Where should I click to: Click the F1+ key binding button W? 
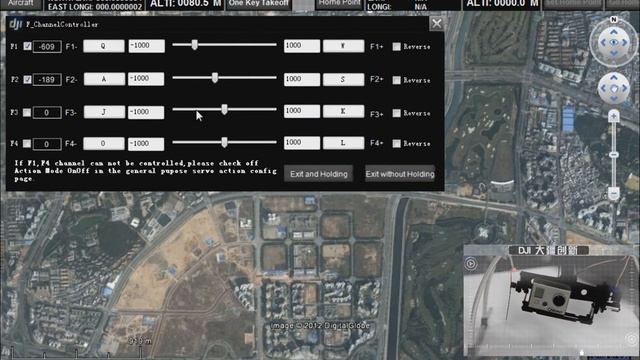[x=343, y=46]
